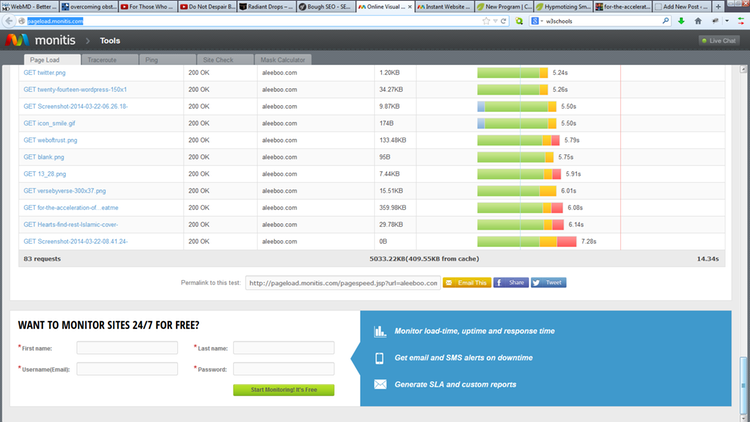Viewport: 750px width, 422px height.
Task: Go to the browser home page icon
Action: 698,21
